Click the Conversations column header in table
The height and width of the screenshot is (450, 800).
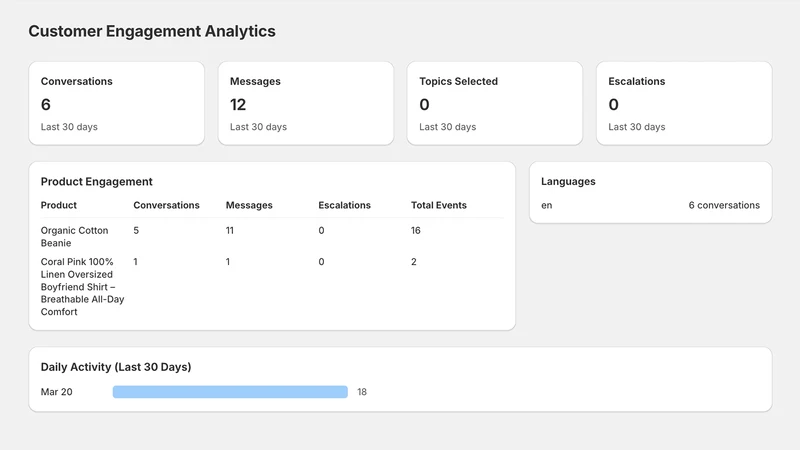click(166, 205)
